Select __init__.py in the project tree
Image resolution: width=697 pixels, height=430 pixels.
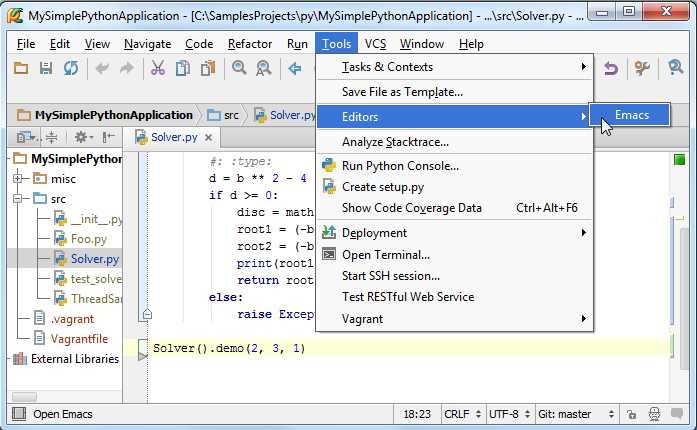coord(88,219)
